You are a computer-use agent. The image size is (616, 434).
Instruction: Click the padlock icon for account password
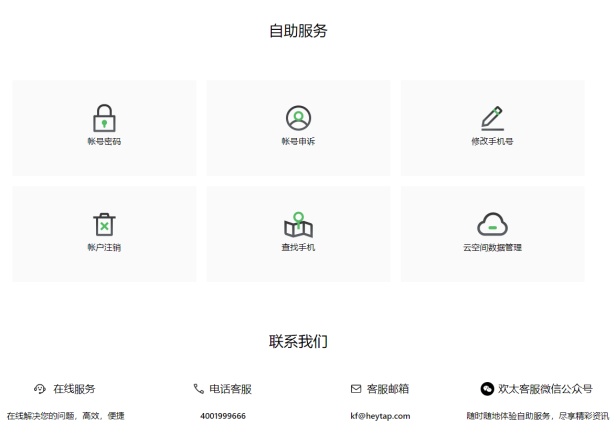[104, 118]
